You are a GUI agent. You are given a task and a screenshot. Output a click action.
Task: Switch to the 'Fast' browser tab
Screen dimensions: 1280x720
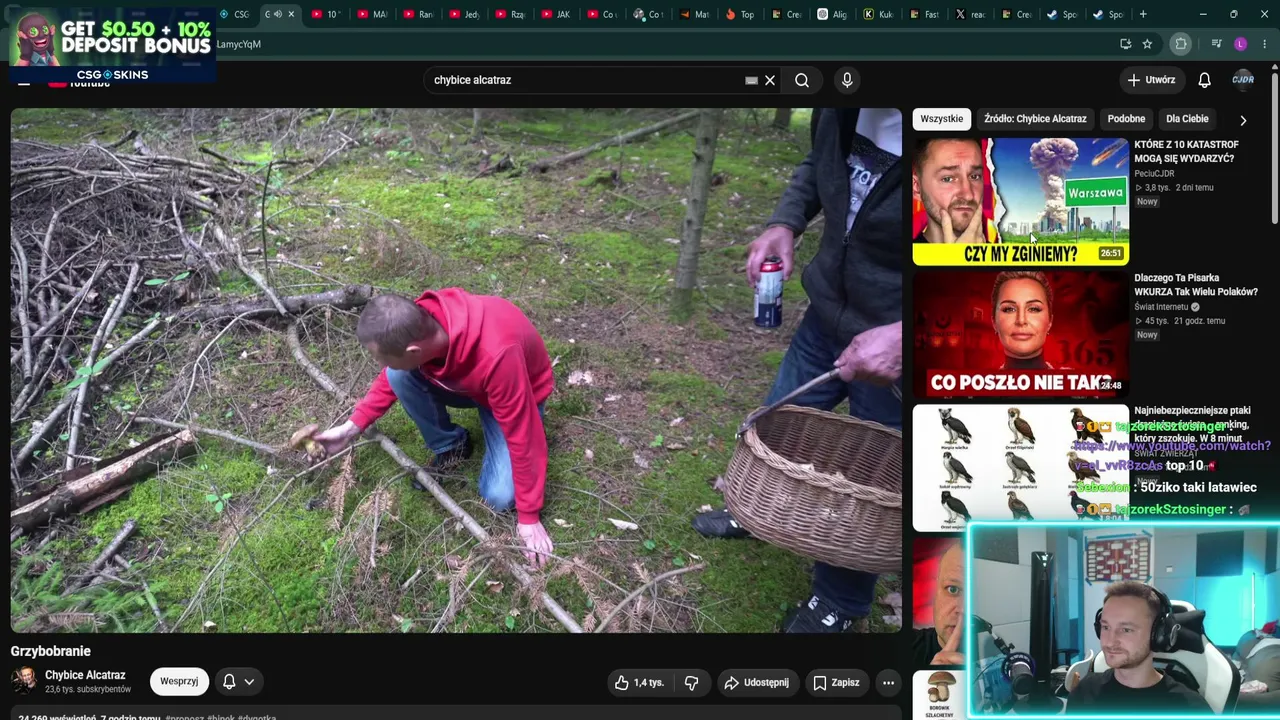[x=924, y=14]
